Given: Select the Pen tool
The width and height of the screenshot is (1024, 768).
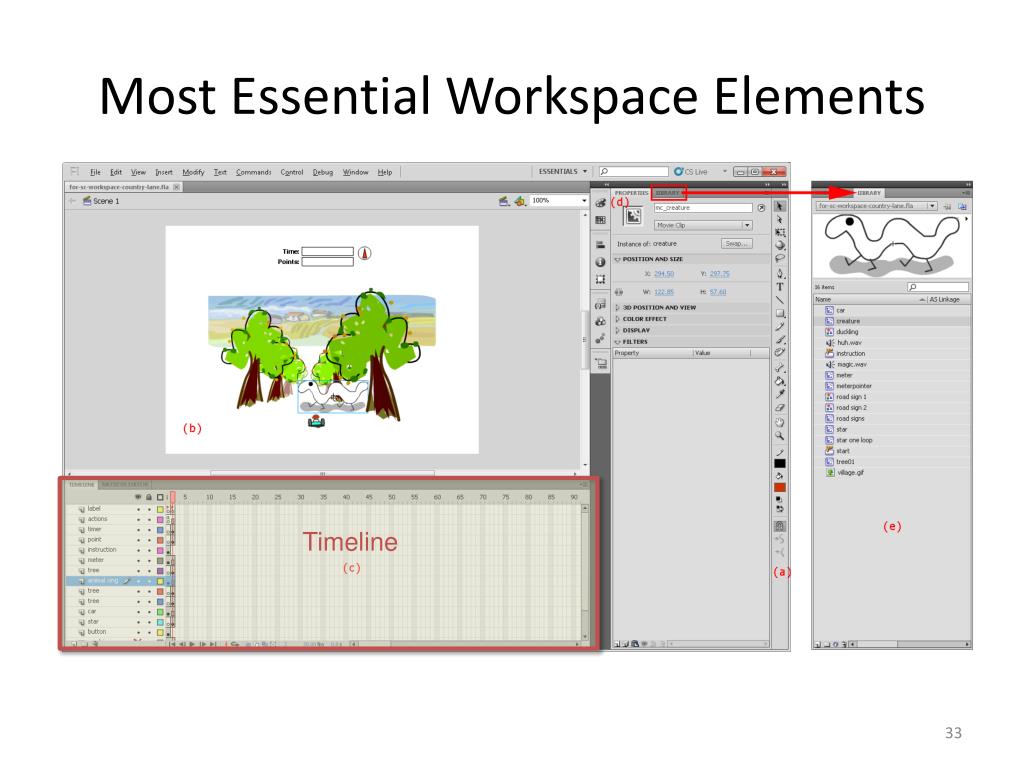Looking at the screenshot, I should click(780, 274).
